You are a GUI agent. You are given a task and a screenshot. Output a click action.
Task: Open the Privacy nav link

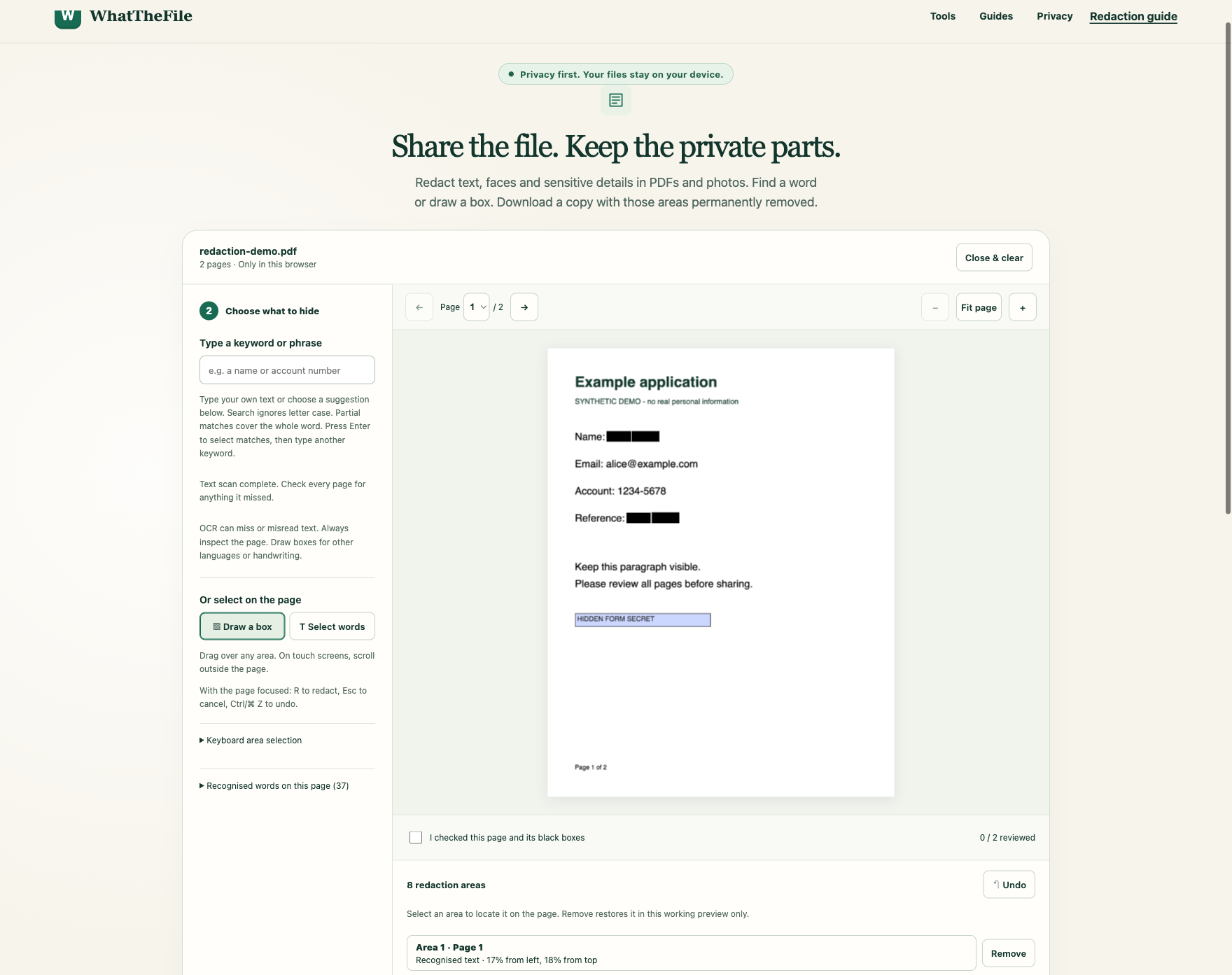(x=1055, y=16)
